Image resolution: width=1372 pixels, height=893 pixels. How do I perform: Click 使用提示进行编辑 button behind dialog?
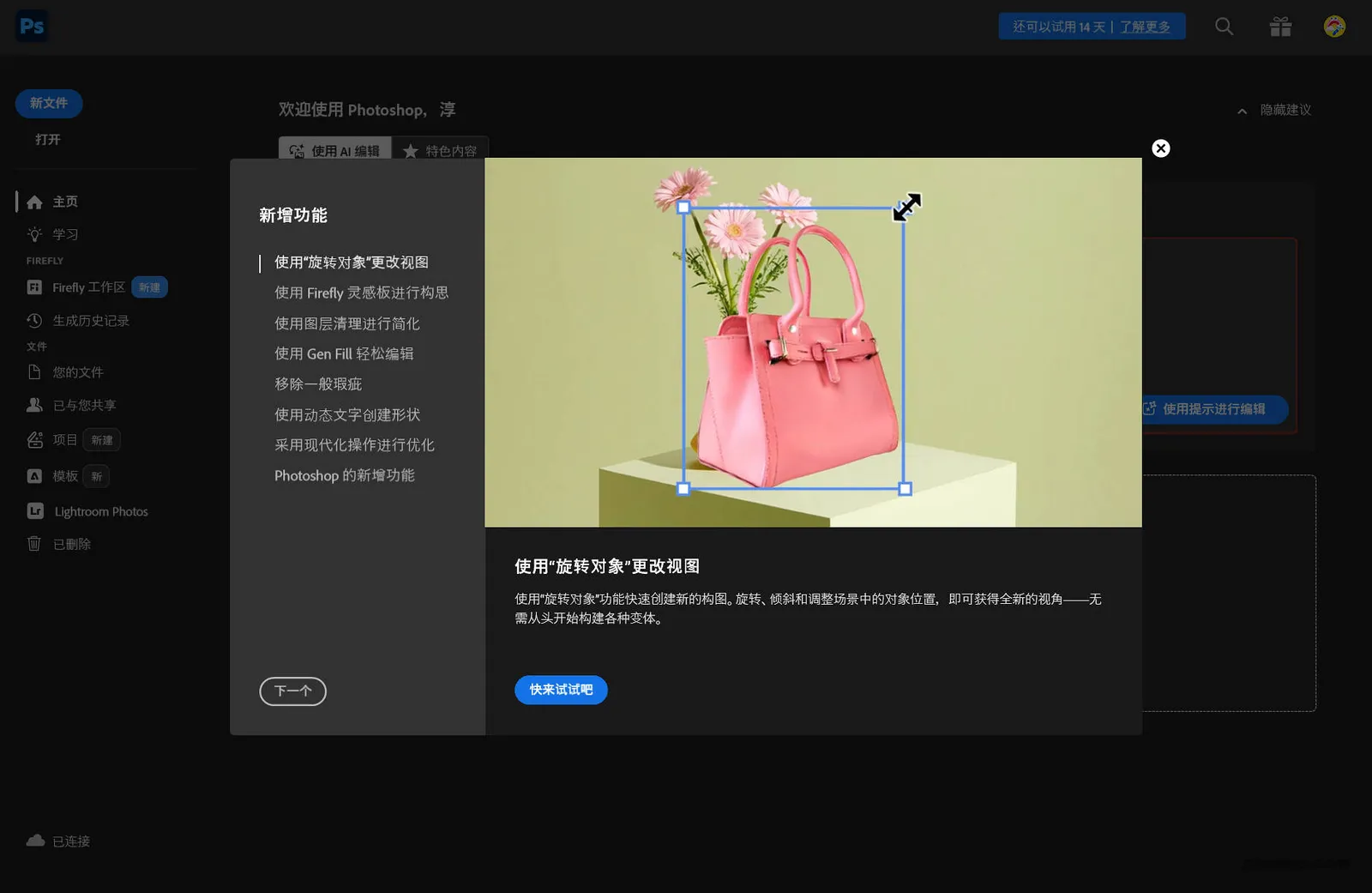click(x=1214, y=409)
